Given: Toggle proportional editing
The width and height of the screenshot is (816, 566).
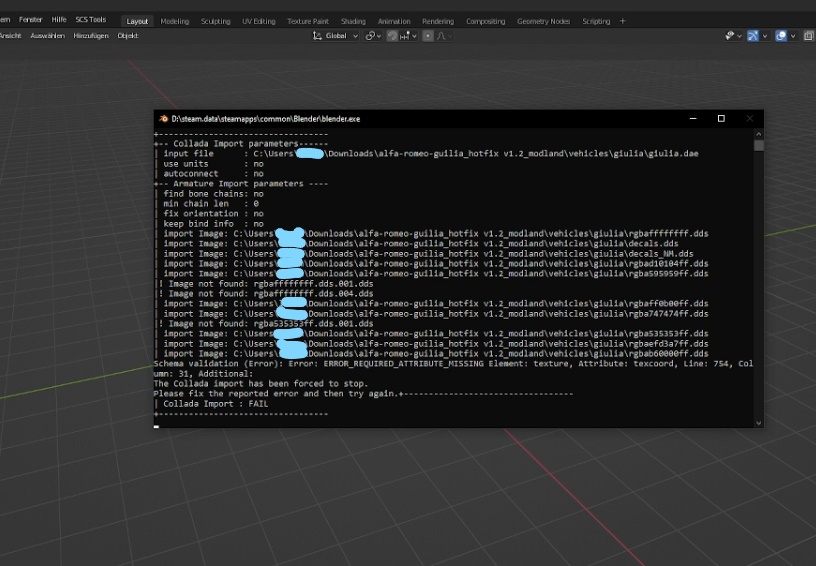Looking at the screenshot, I should (428, 36).
